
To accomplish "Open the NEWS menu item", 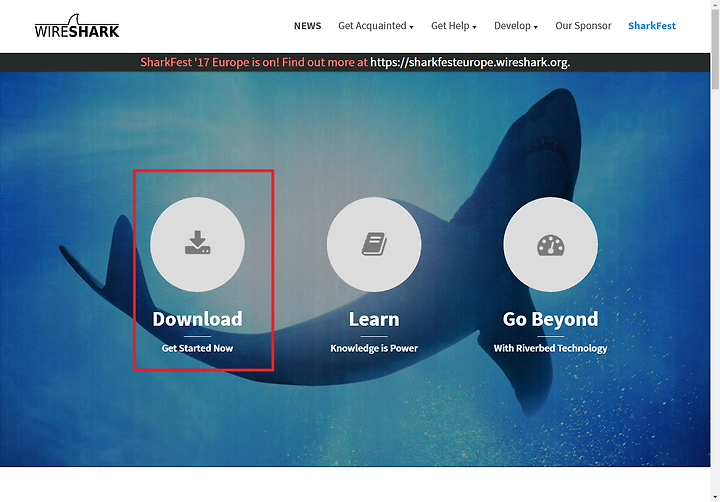I will coord(308,26).
